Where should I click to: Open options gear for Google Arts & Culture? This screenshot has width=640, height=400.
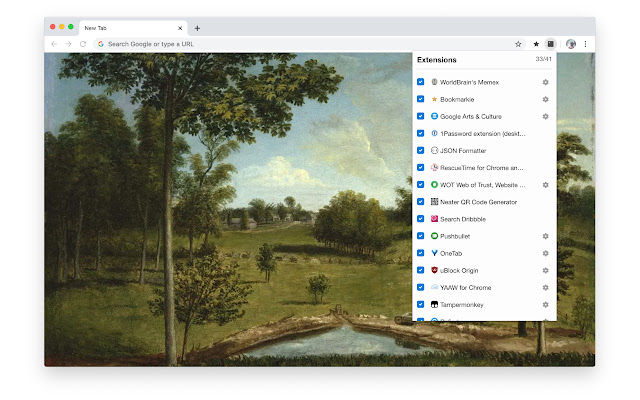pos(545,116)
